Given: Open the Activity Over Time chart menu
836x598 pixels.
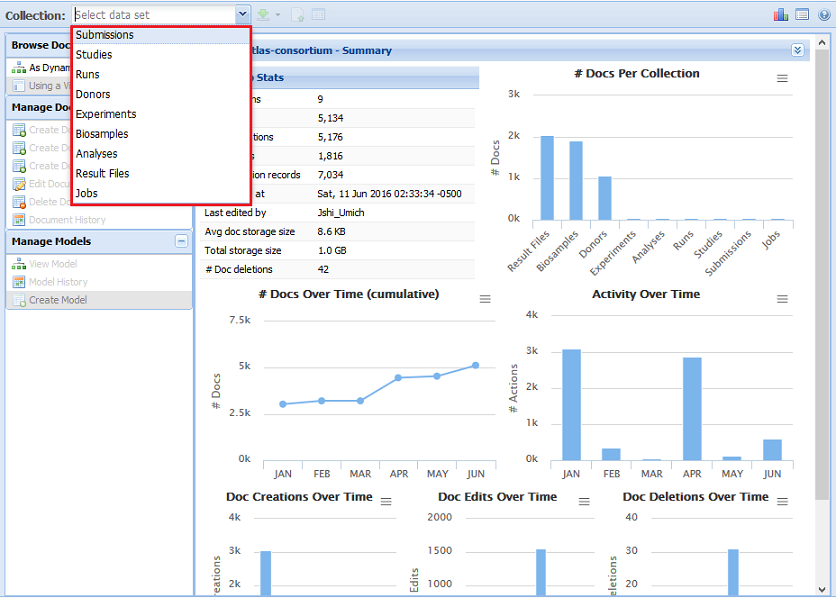Looking at the screenshot, I should pyautogui.click(x=782, y=299).
